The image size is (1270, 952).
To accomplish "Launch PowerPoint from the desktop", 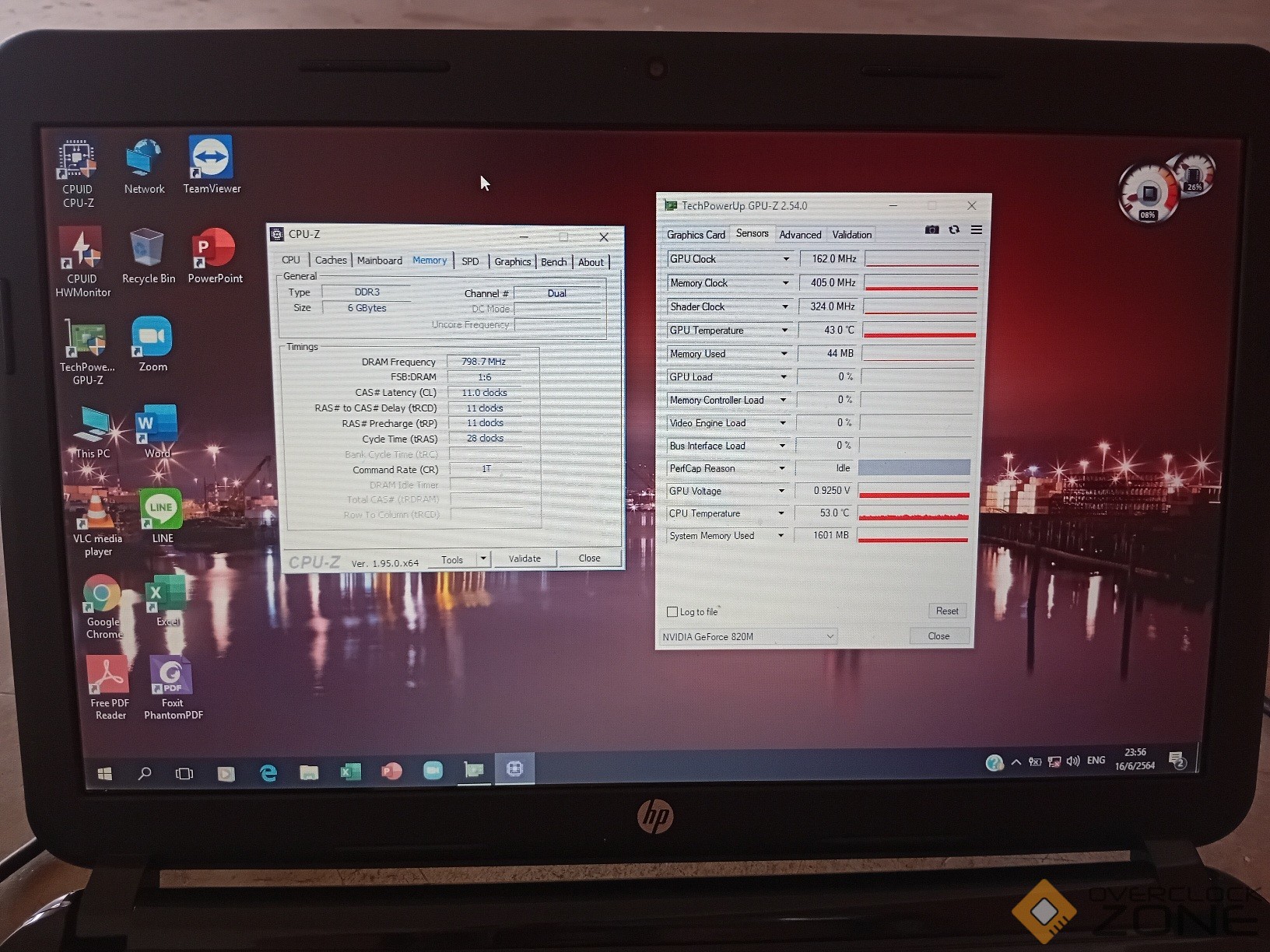I will 215,256.
